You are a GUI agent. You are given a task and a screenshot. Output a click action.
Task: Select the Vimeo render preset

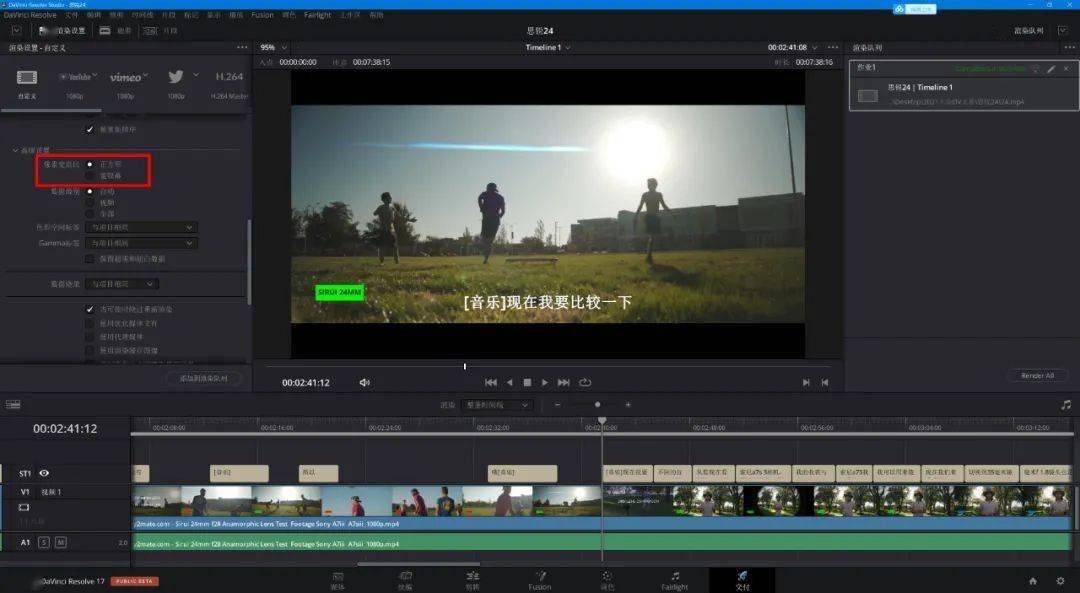(125, 77)
